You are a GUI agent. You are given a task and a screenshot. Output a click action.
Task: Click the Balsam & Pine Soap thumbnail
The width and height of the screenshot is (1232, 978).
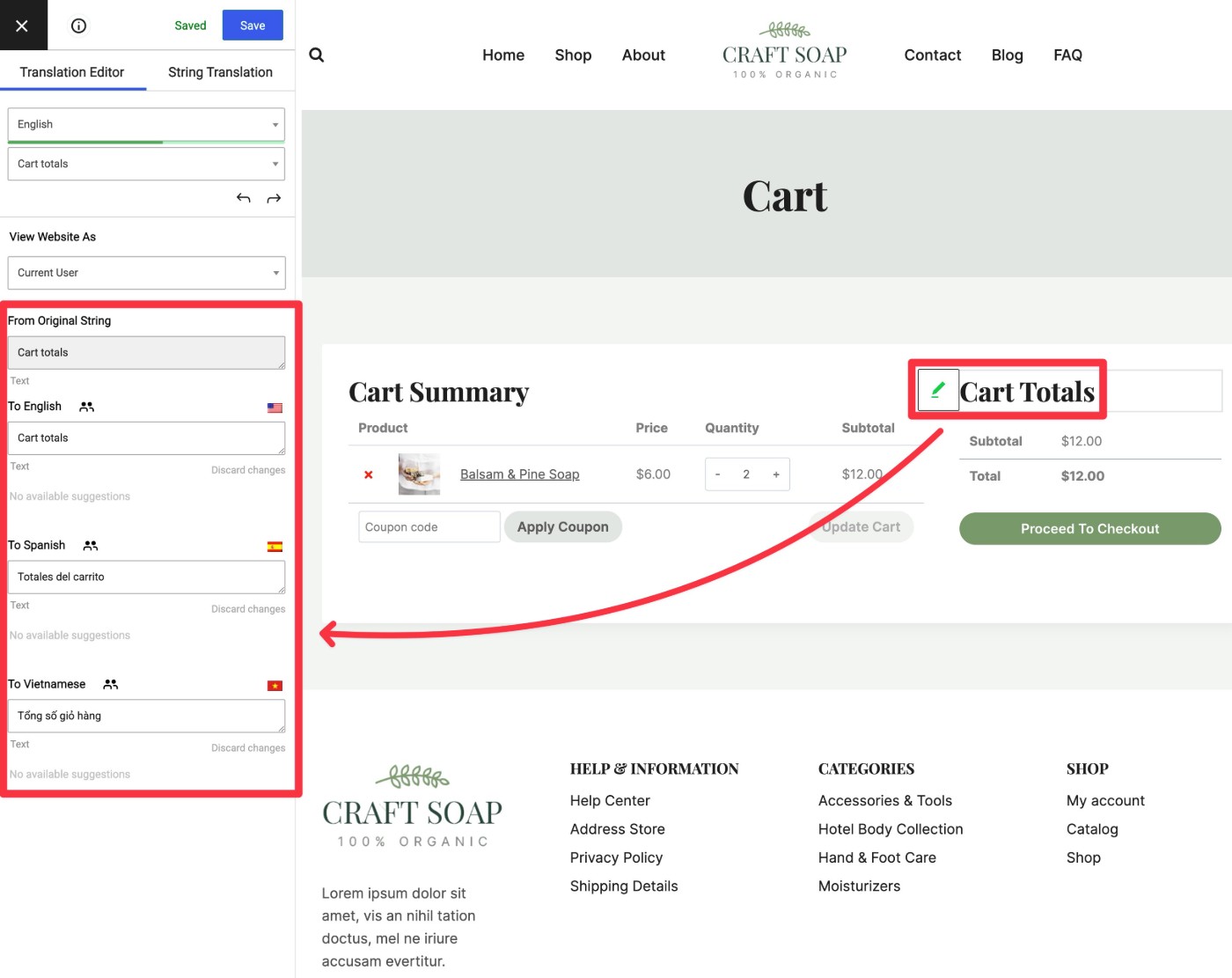click(x=419, y=474)
